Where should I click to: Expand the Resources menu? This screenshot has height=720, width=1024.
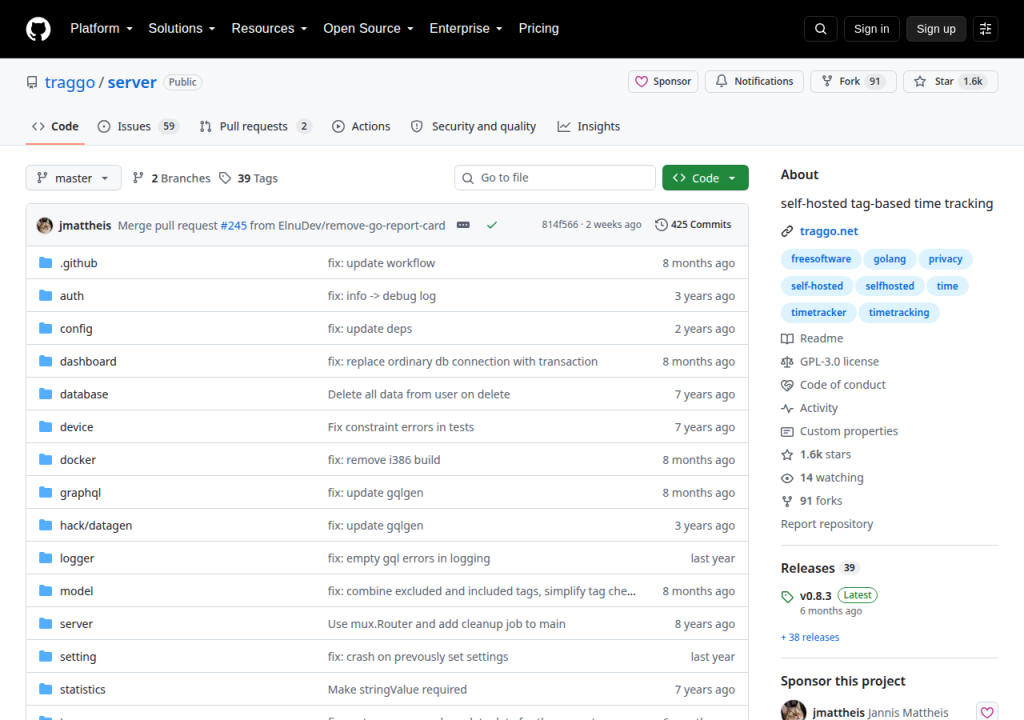coord(269,29)
